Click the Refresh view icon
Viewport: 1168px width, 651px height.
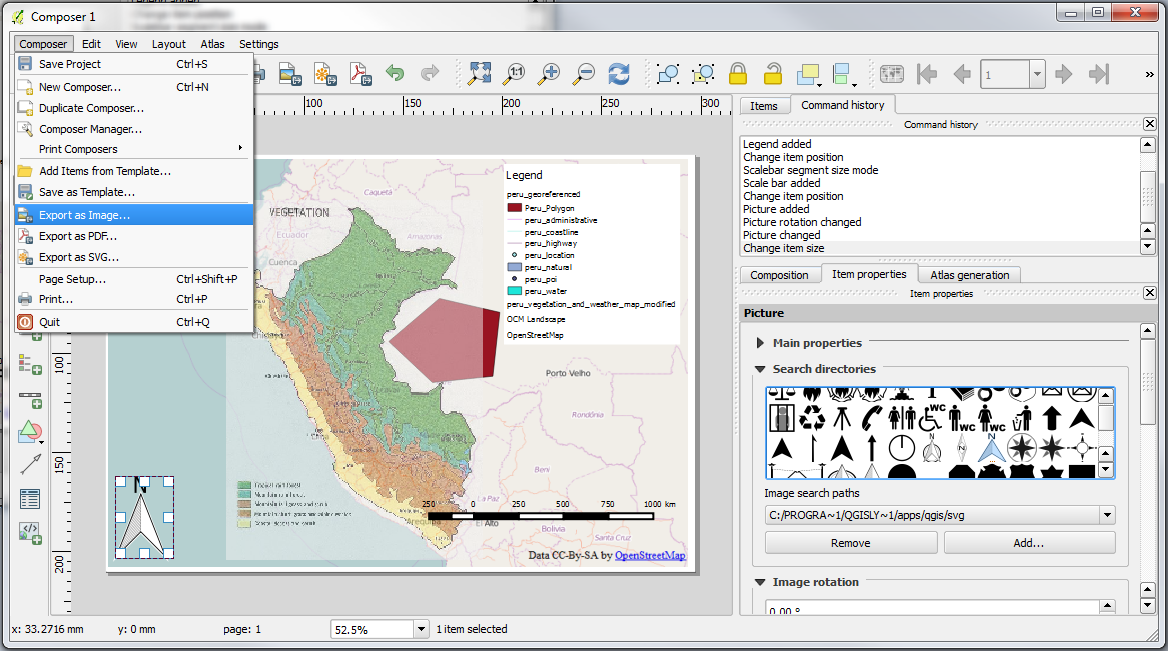tap(620, 74)
